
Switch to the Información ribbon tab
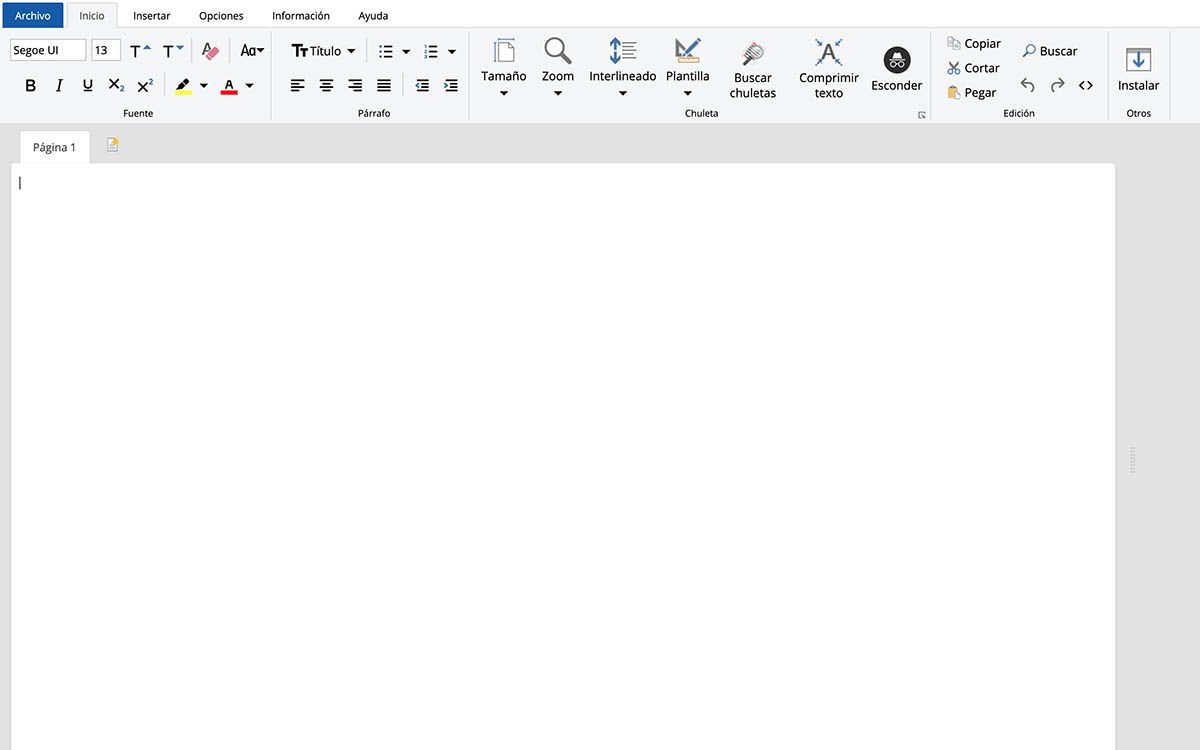(x=301, y=16)
